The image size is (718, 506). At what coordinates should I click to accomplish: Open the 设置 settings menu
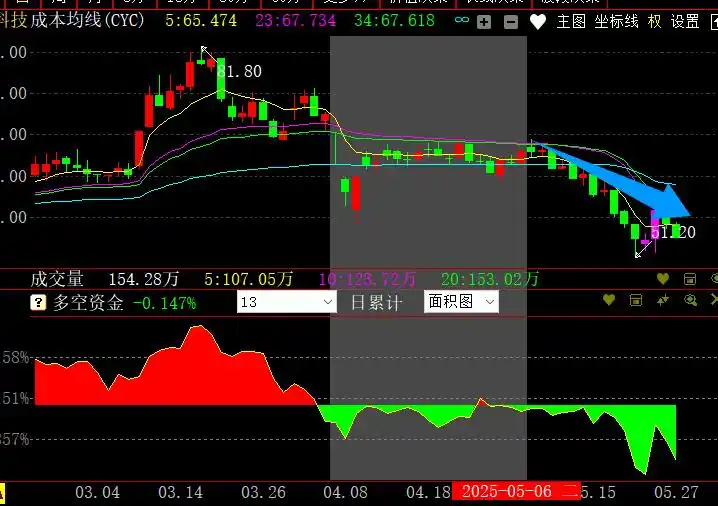tap(685, 21)
